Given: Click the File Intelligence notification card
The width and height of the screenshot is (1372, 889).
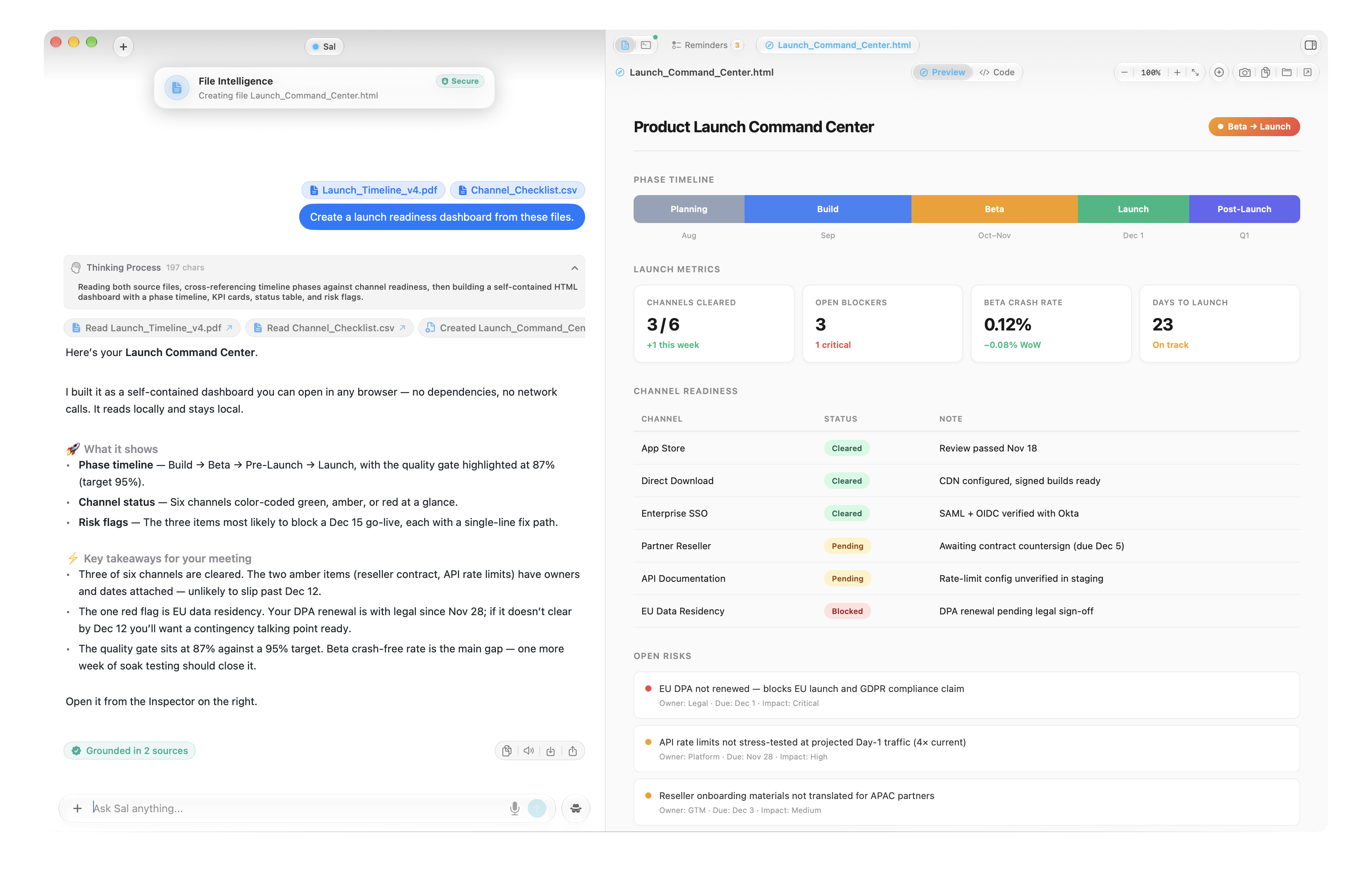Looking at the screenshot, I should pyautogui.click(x=324, y=88).
